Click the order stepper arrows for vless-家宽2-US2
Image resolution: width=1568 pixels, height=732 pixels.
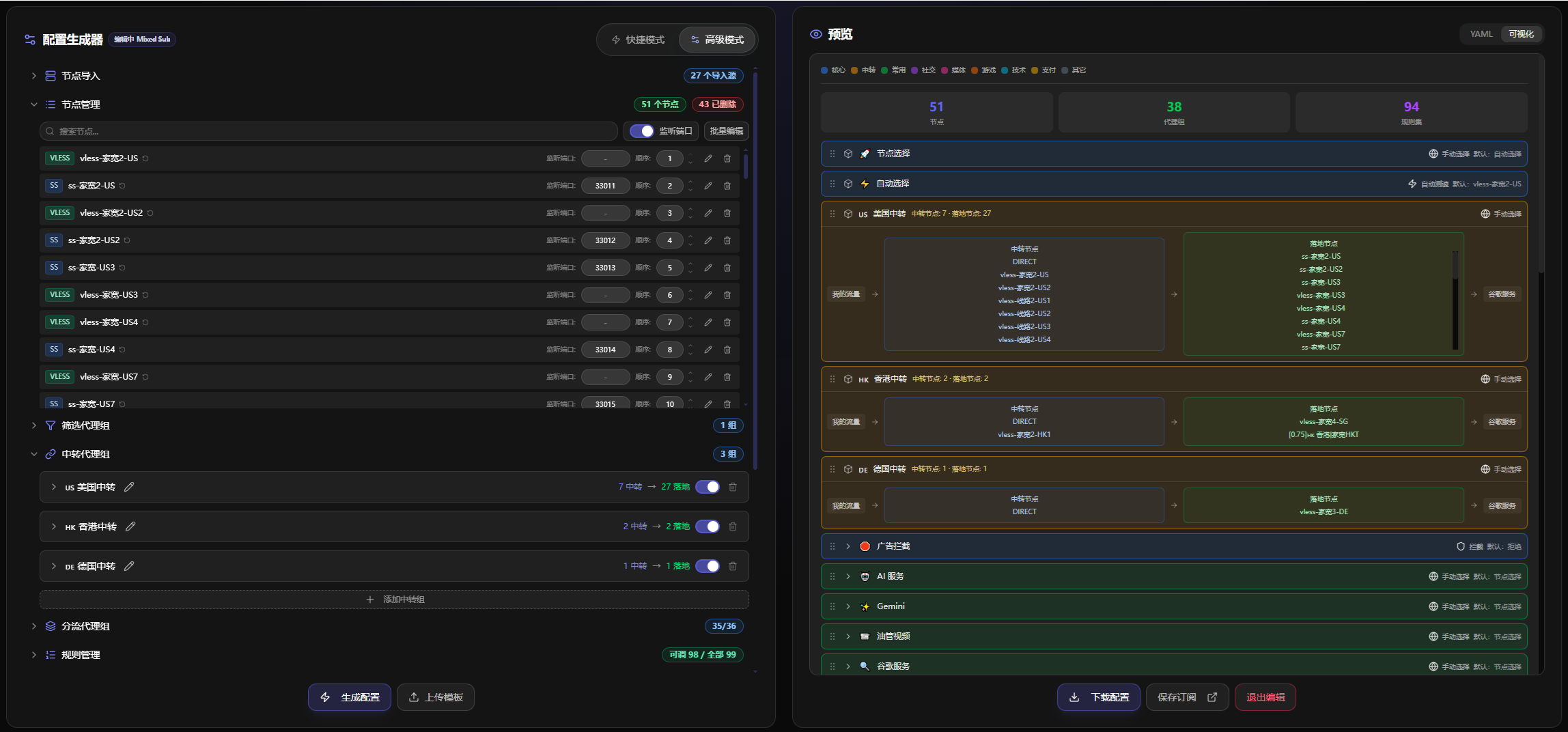click(690, 213)
